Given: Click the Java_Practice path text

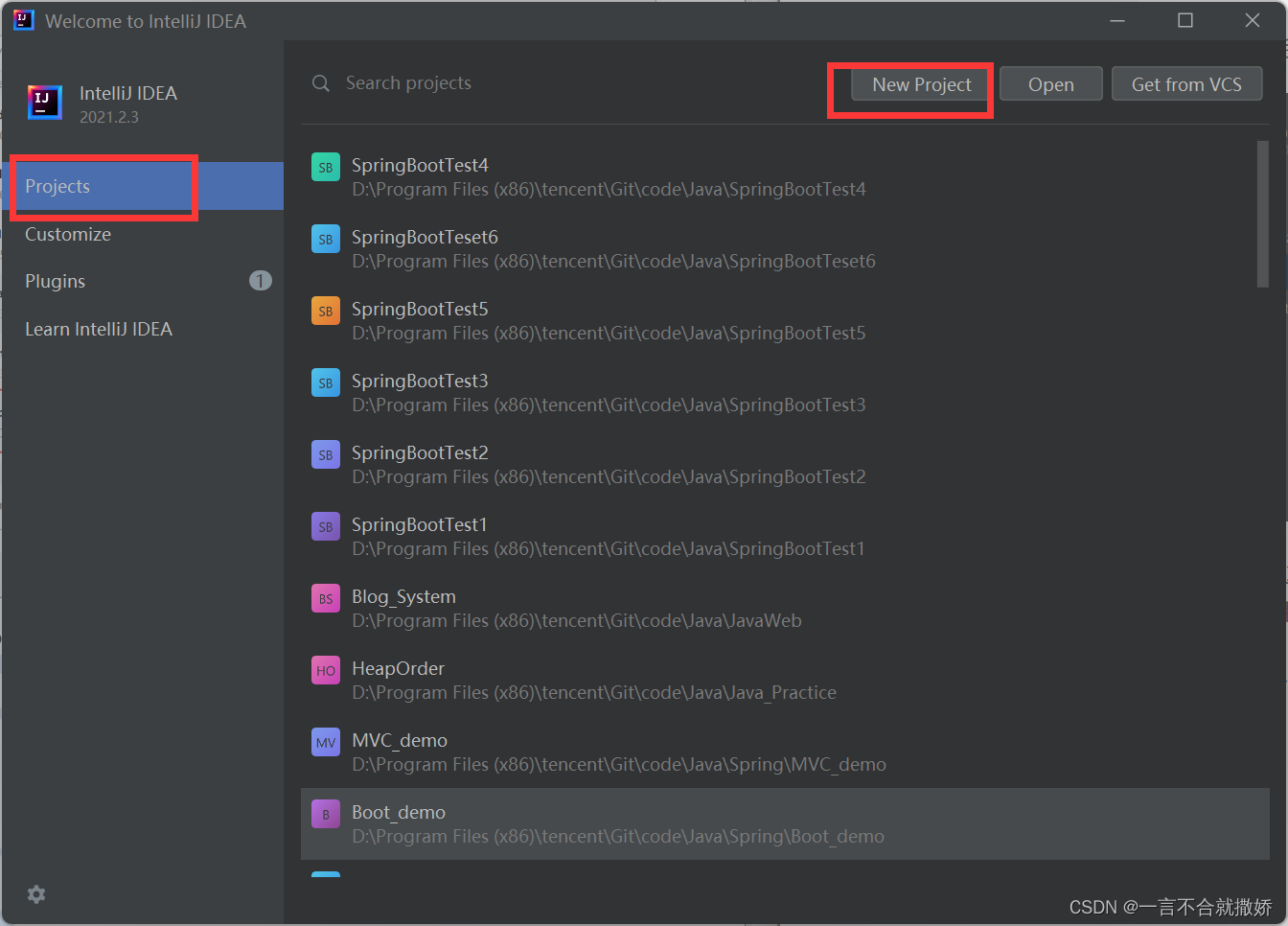Looking at the screenshot, I should (x=594, y=693).
